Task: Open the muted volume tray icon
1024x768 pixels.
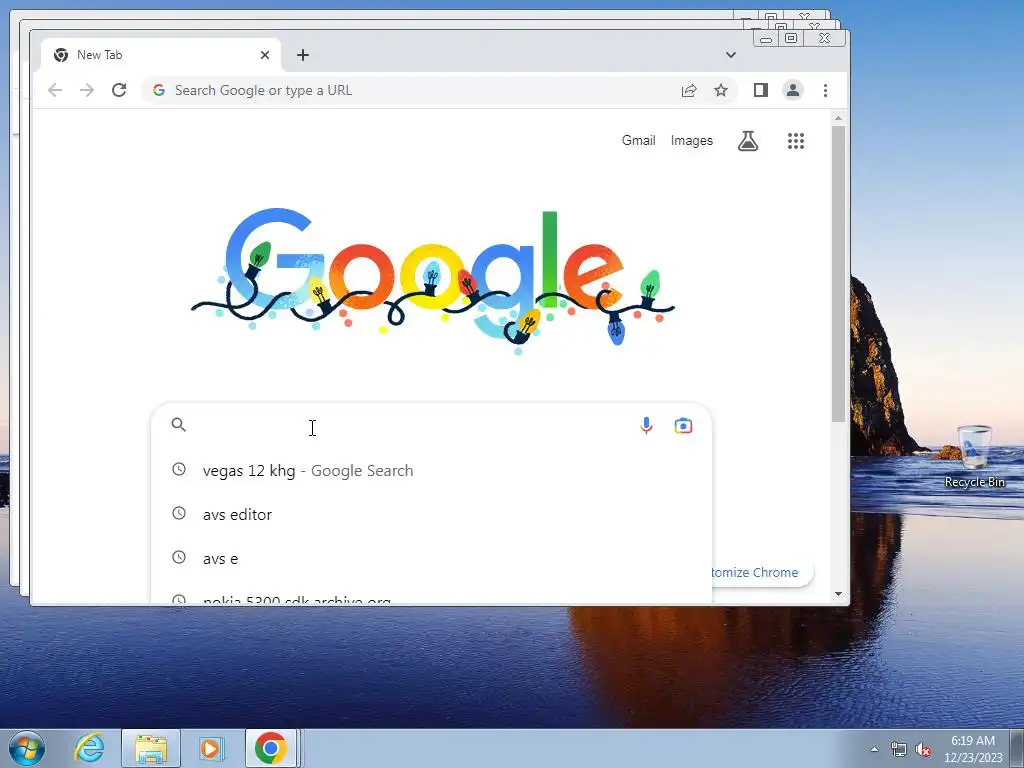Action: click(x=923, y=749)
